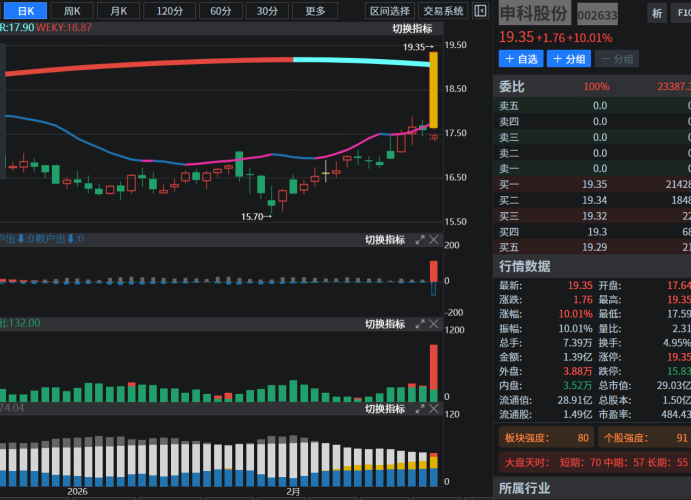Switch to 周K weekly chart

(x=73, y=11)
